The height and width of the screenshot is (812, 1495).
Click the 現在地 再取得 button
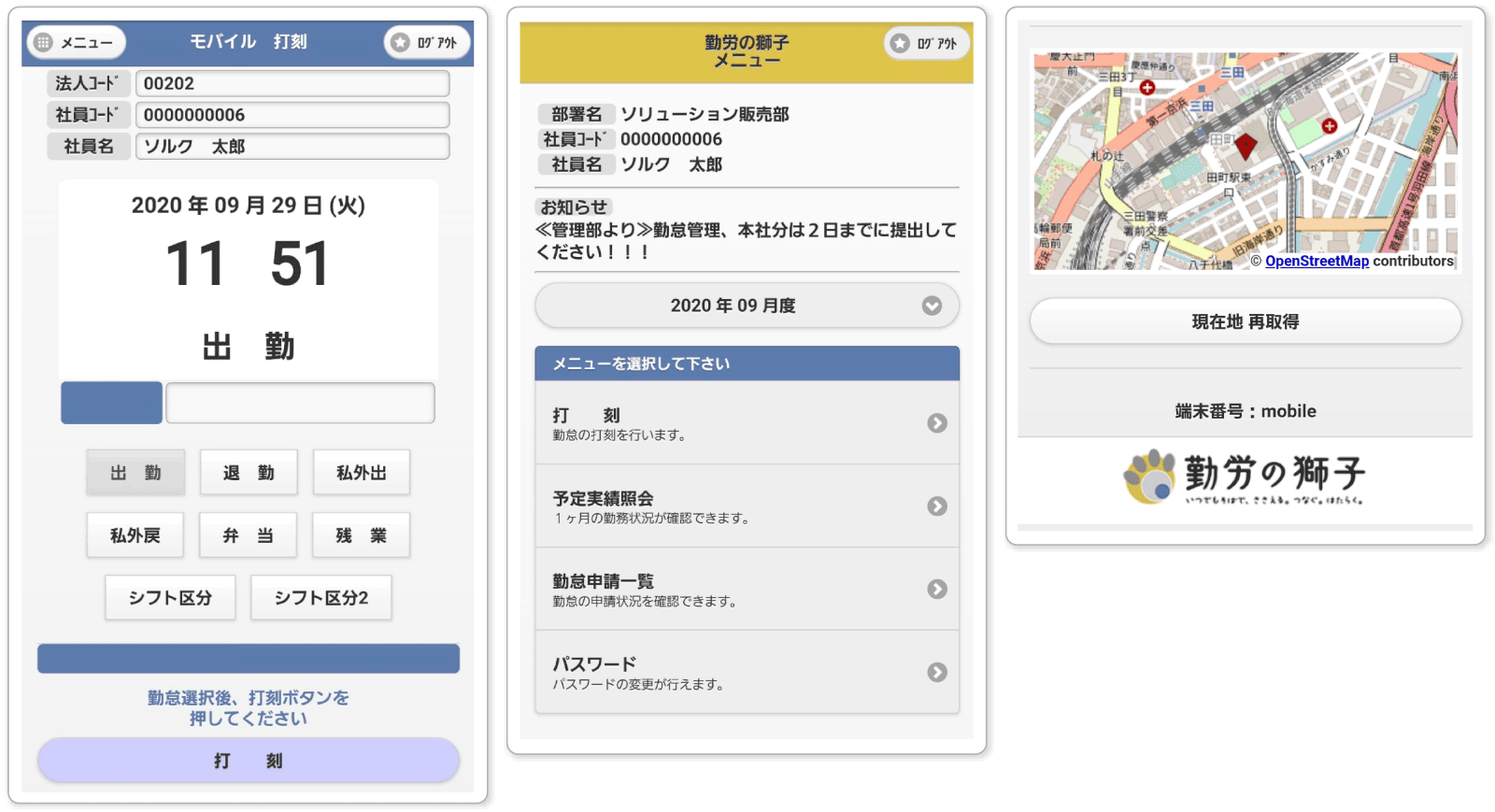click(x=1246, y=321)
